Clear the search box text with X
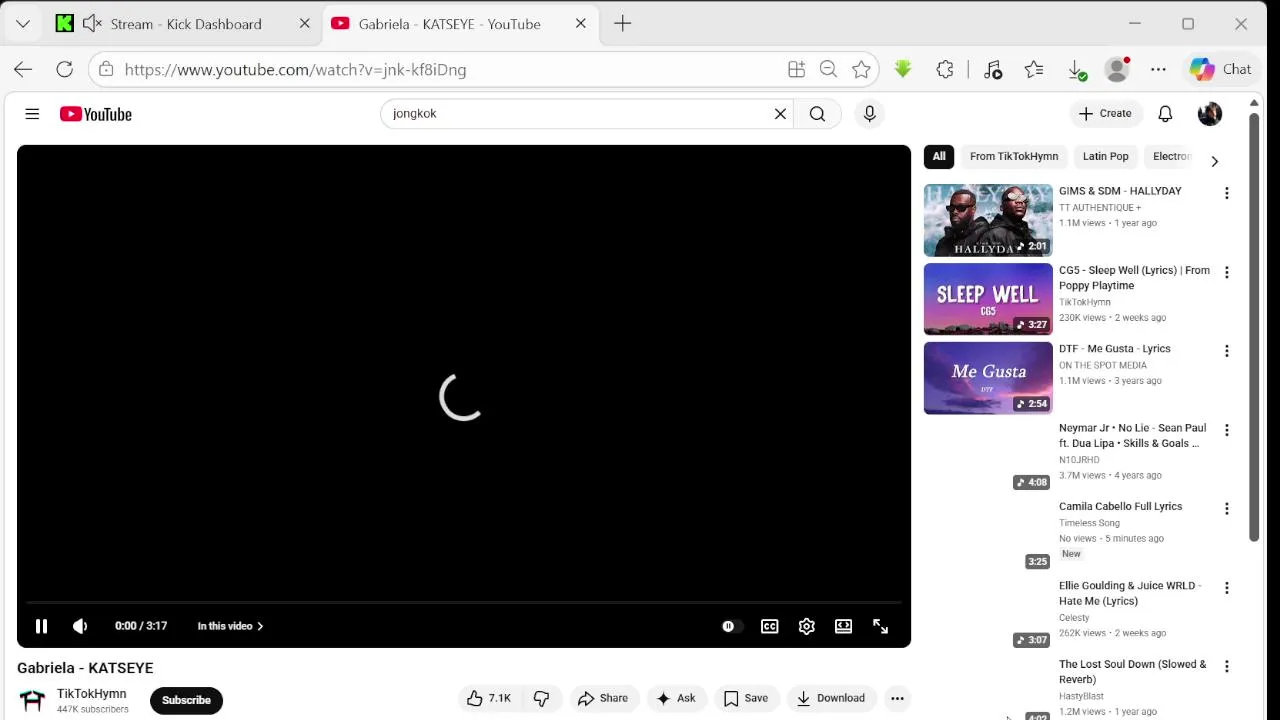1280x720 pixels. click(x=780, y=114)
